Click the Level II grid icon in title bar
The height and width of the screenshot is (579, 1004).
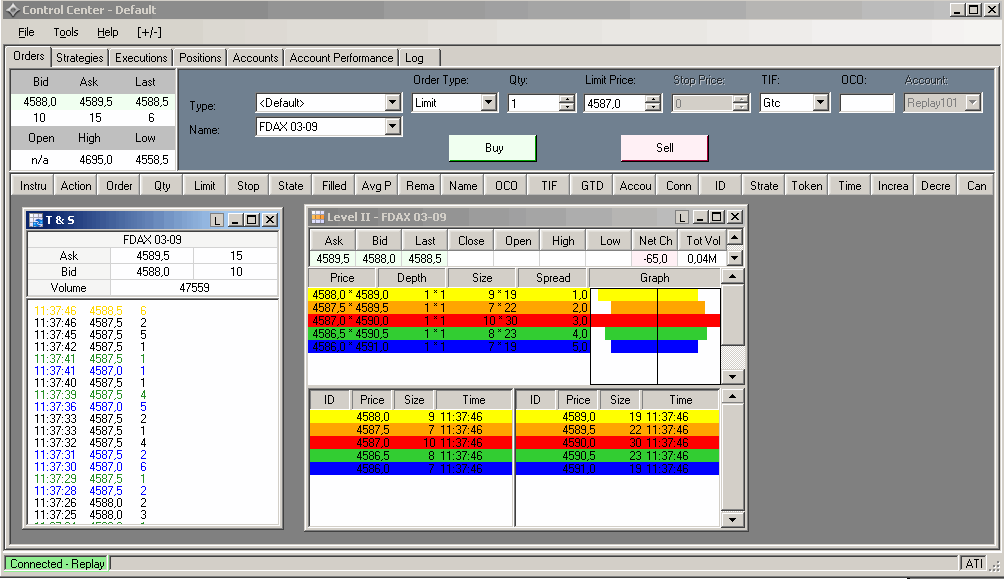coord(317,217)
